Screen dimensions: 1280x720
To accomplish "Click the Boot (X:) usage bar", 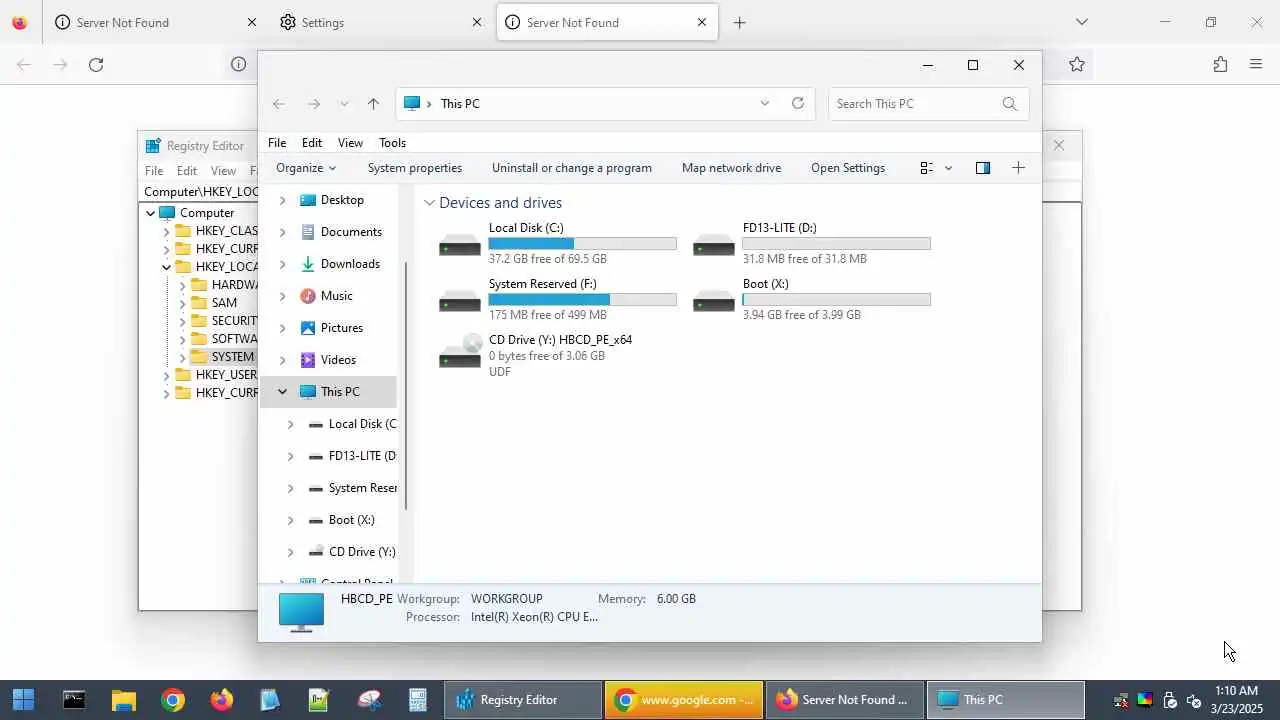I will (836, 300).
